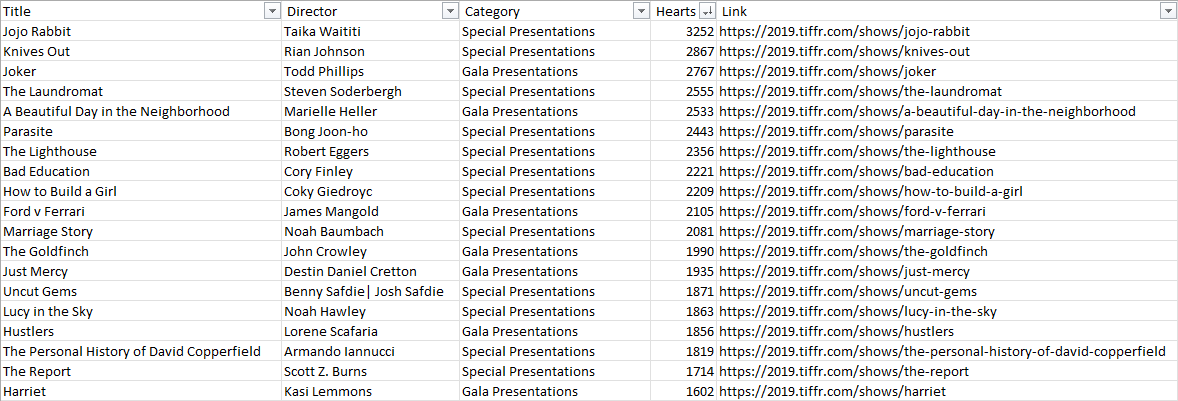
Task: Open the Category column filter dropdown
Action: click(x=641, y=11)
